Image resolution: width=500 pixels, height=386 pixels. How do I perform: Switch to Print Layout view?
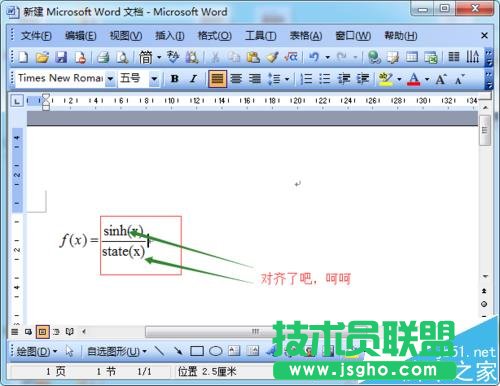pos(42,332)
